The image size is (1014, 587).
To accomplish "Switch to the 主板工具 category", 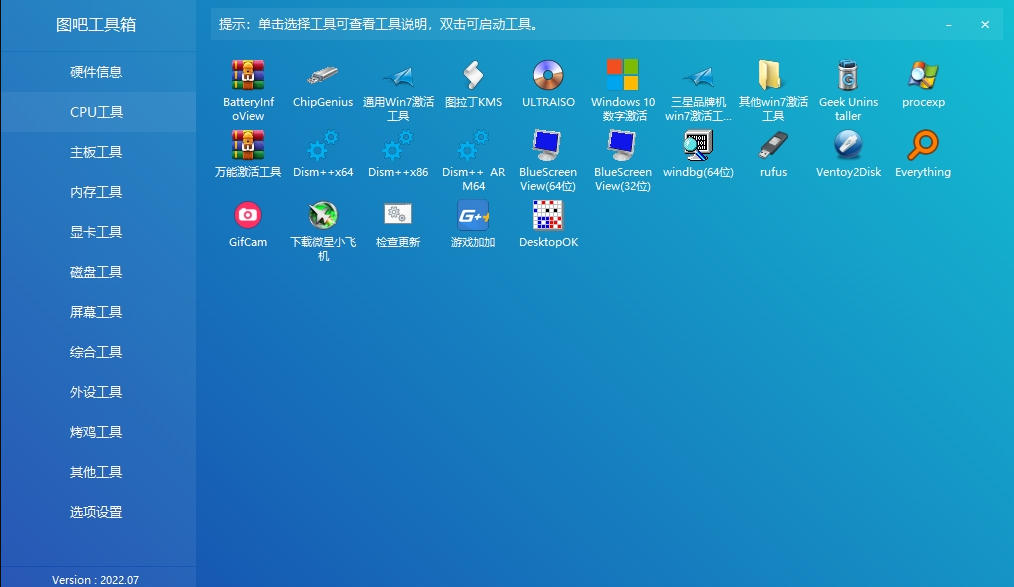I will coord(98,152).
